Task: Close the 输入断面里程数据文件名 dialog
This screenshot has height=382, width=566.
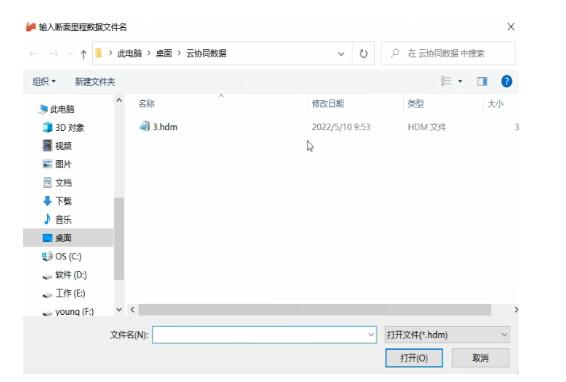Action: point(511,27)
